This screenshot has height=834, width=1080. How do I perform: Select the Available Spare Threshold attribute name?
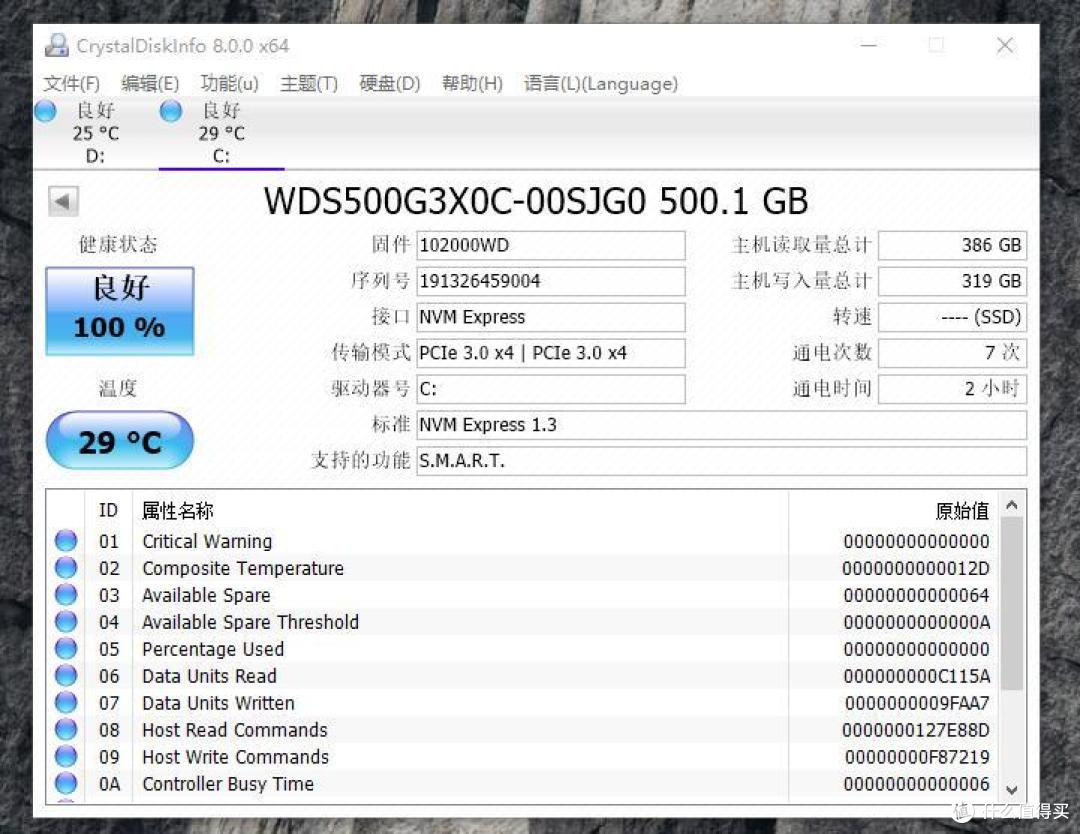251,622
